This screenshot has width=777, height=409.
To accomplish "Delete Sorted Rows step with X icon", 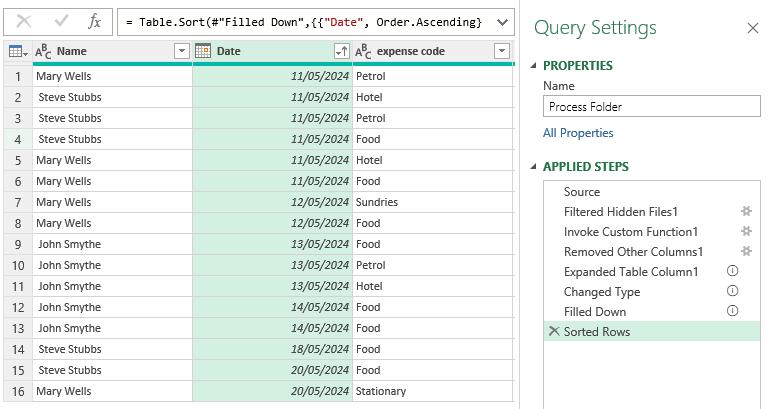I will pyautogui.click(x=554, y=331).
